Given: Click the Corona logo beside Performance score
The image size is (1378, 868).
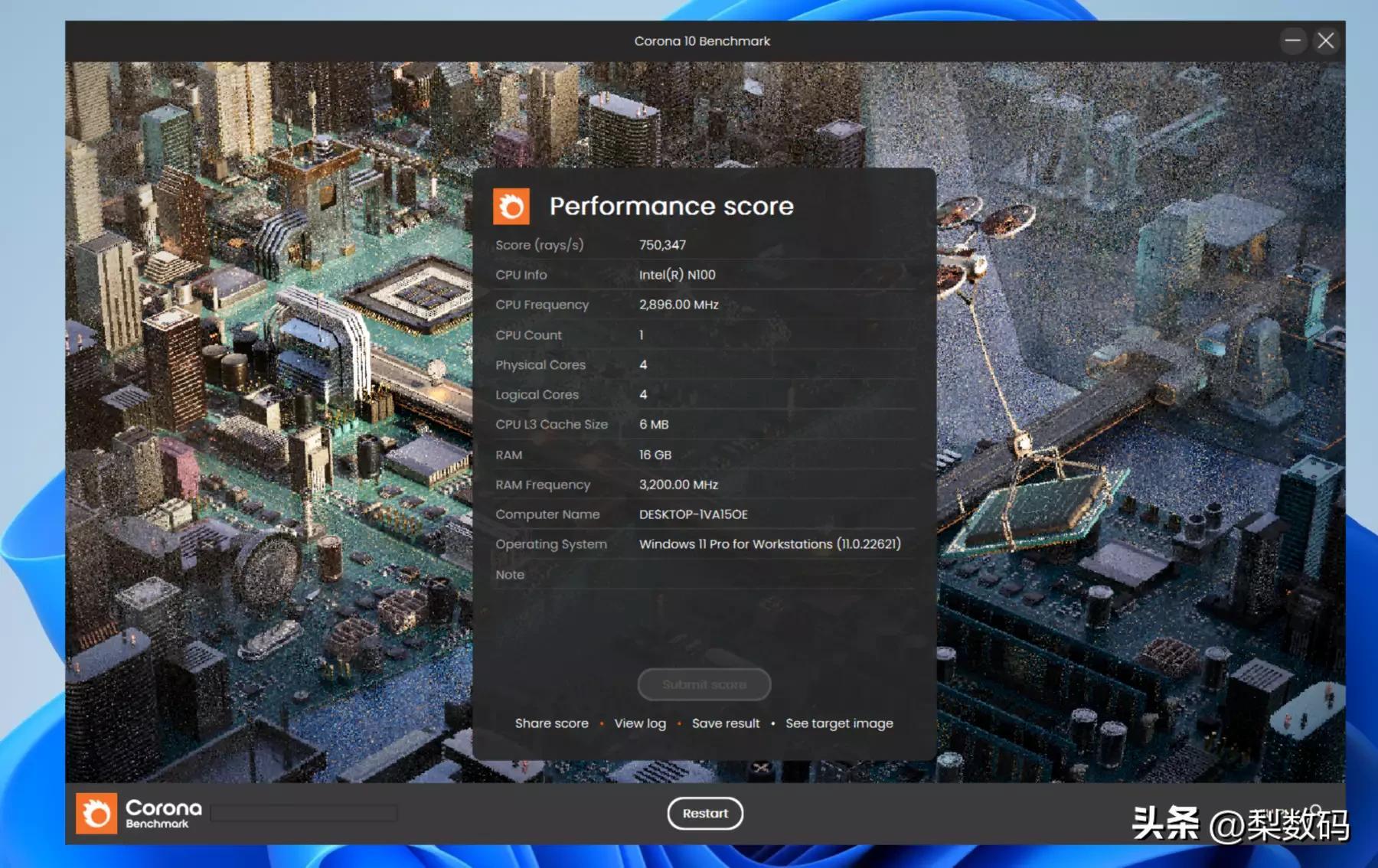Looking at the screenshot, I should (x=511, y=206).
